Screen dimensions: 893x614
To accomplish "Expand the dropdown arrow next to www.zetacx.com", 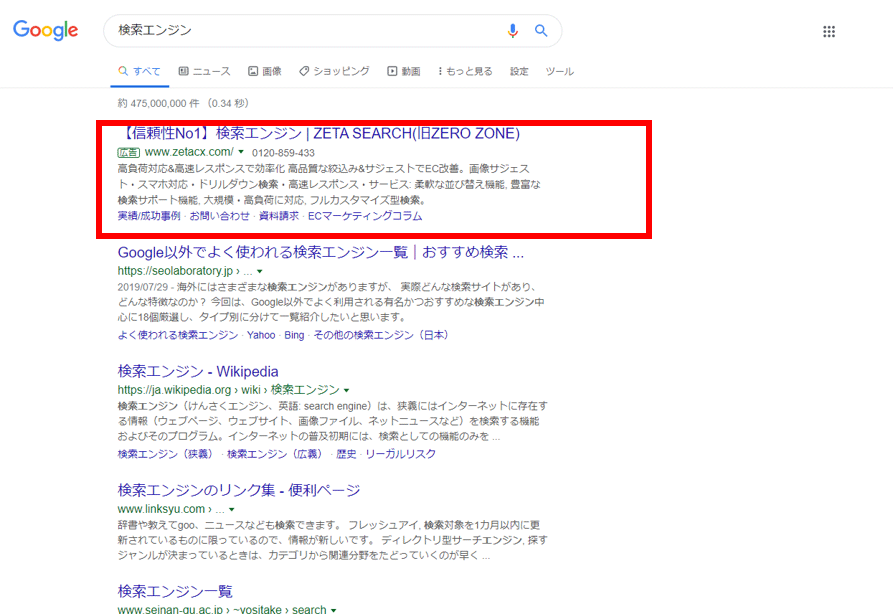I will [241, 152].
